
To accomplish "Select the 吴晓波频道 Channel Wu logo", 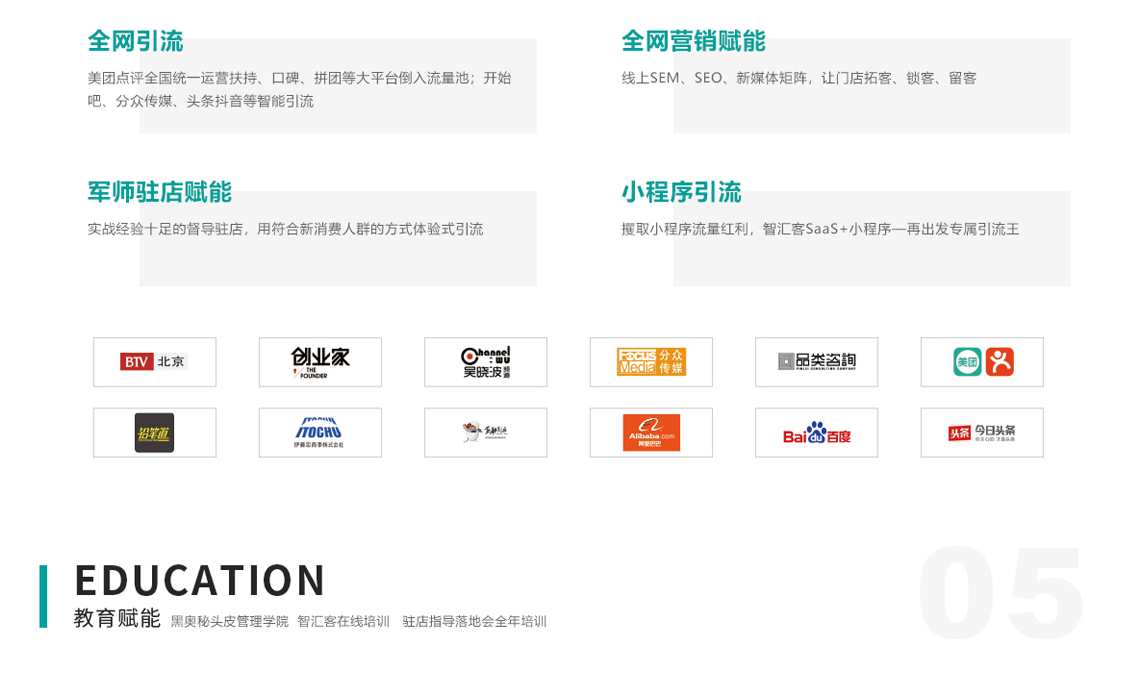I will point(485,362).
